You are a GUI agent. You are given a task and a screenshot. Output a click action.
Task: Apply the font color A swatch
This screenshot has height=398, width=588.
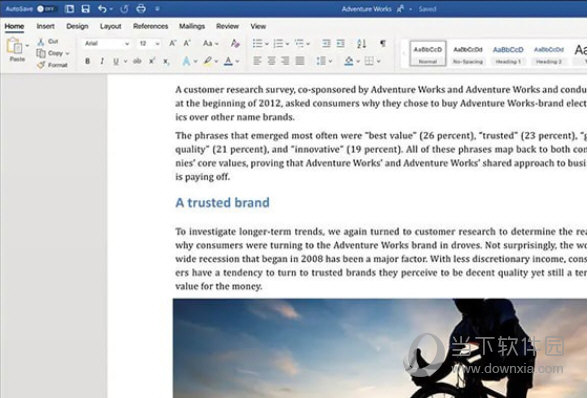[x=228, y=61]
